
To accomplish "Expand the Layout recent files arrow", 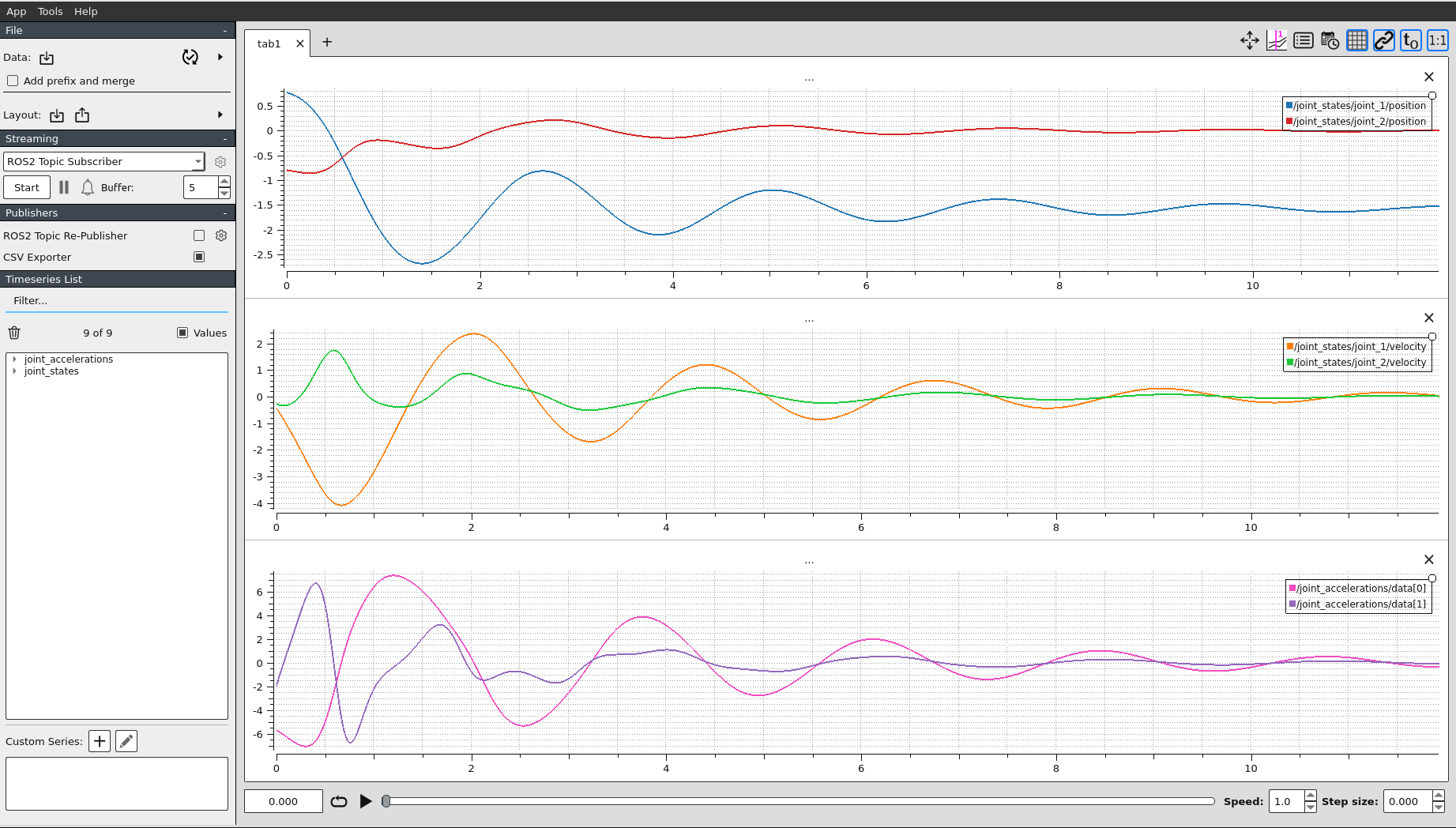I will (220, 115).
